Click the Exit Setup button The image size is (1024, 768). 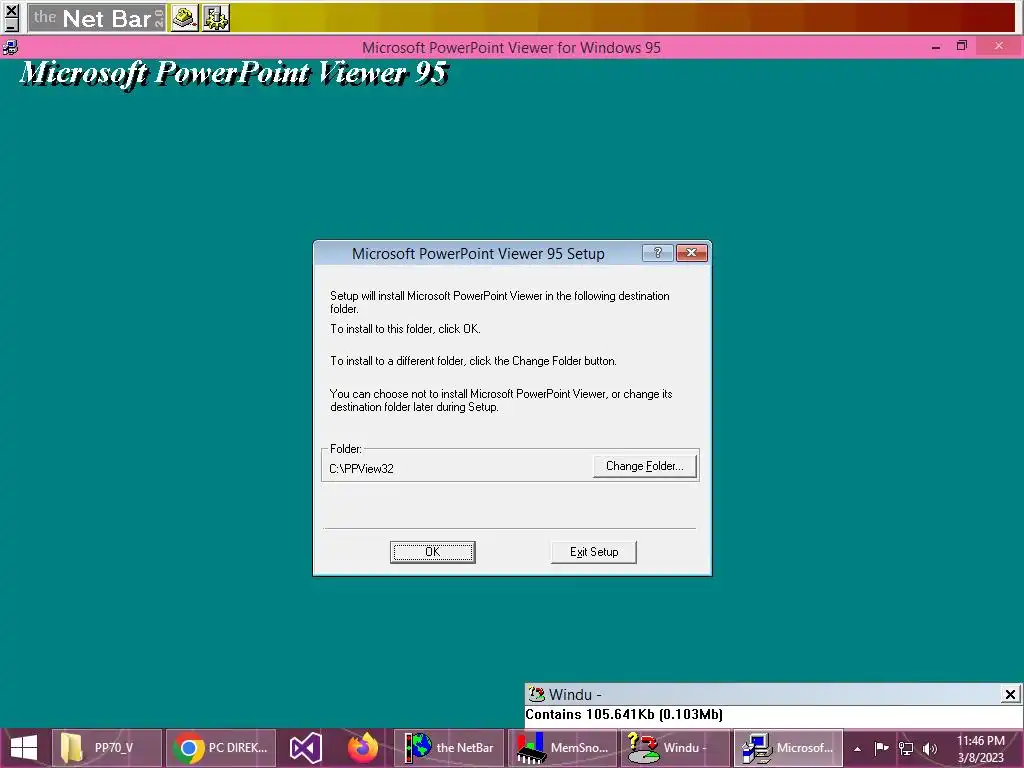[594, 552]
